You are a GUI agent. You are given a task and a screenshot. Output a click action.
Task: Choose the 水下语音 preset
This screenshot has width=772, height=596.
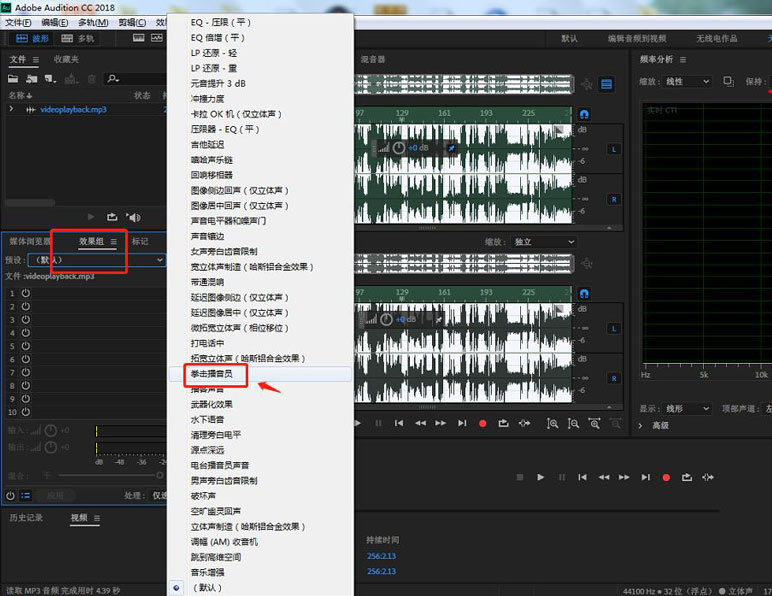(208, 419)
